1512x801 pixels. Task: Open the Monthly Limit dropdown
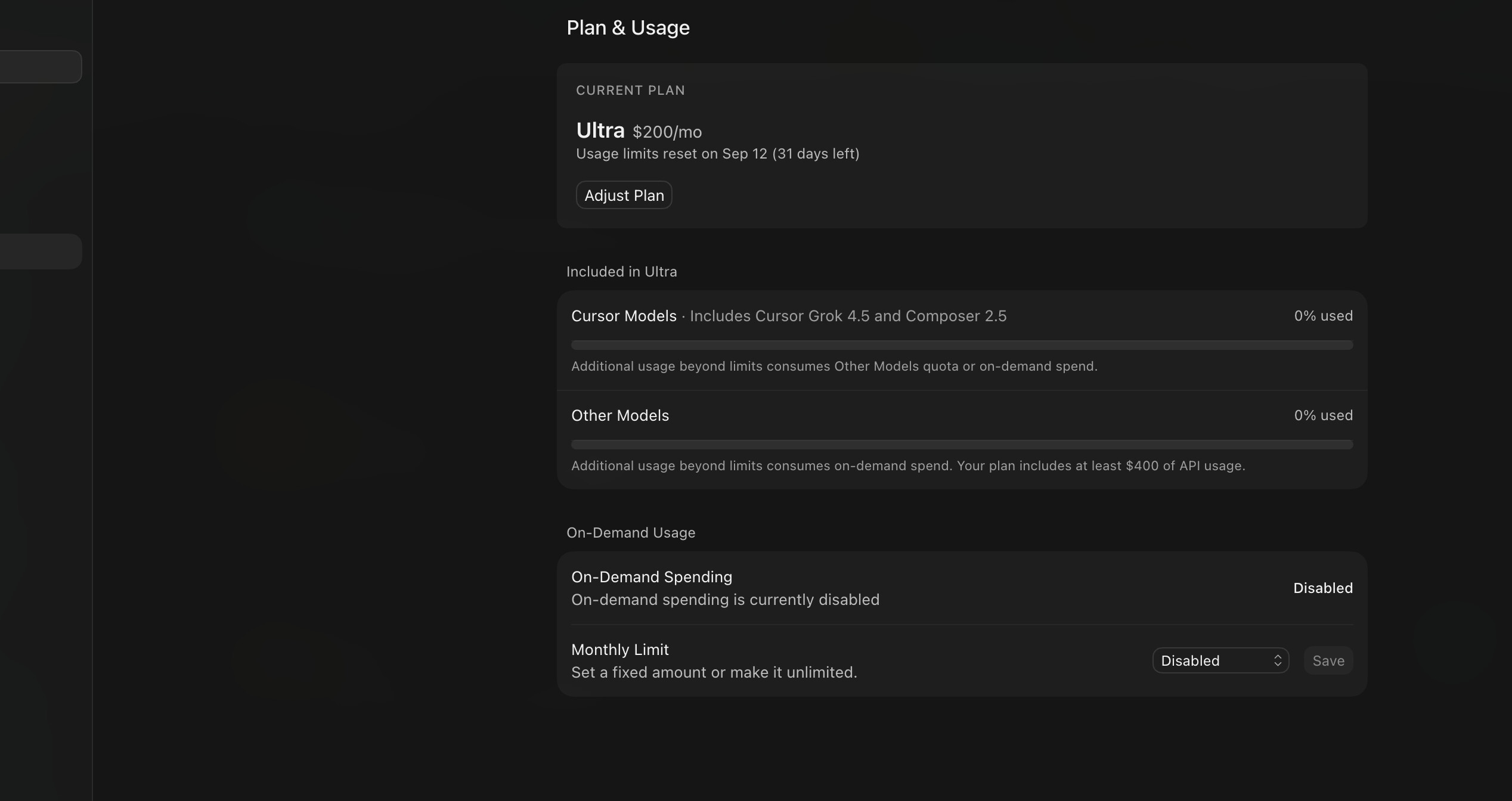pyautogui.click(x=1220, y=660)
